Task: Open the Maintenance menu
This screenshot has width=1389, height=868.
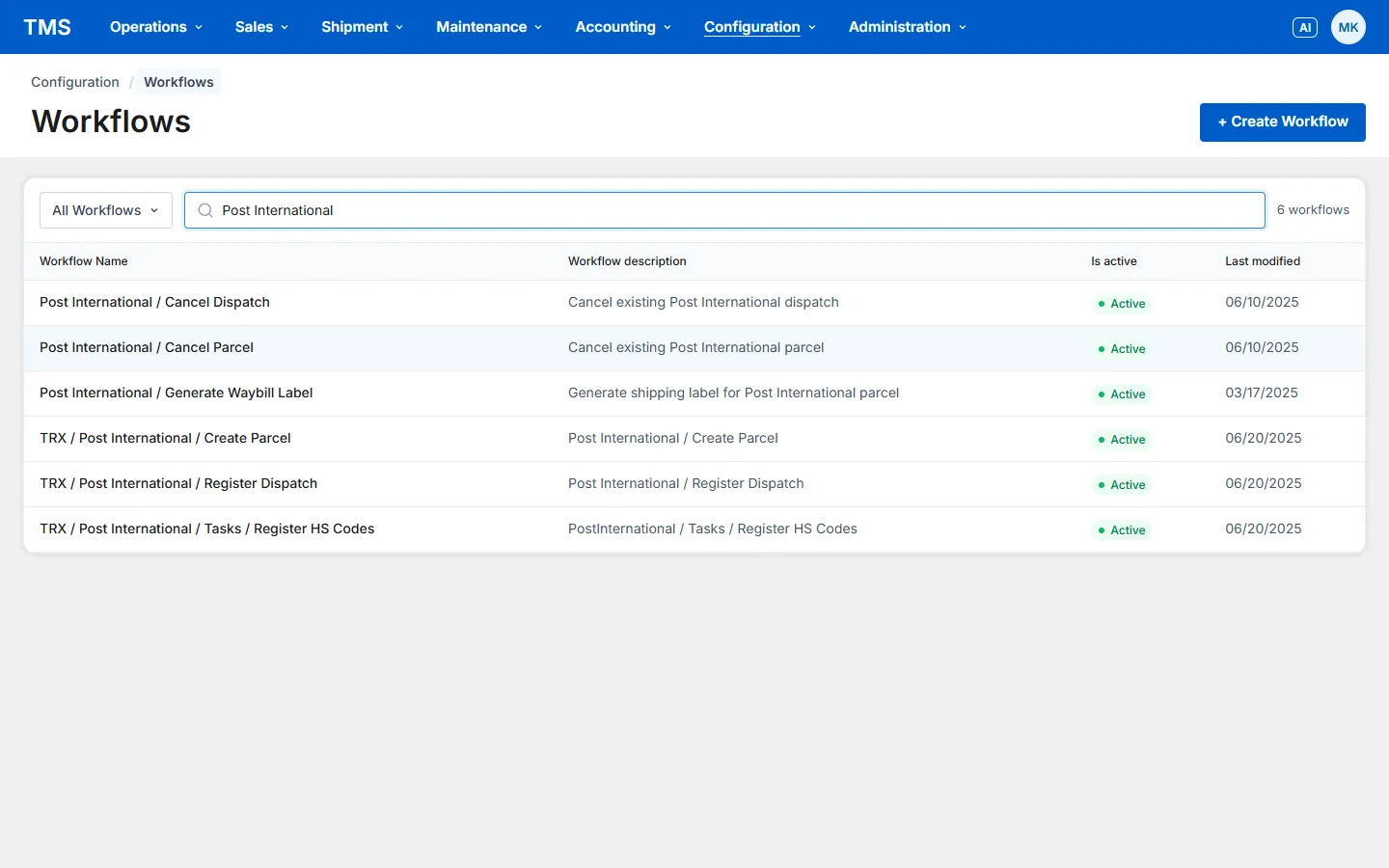Action: (x=489, y=27)
